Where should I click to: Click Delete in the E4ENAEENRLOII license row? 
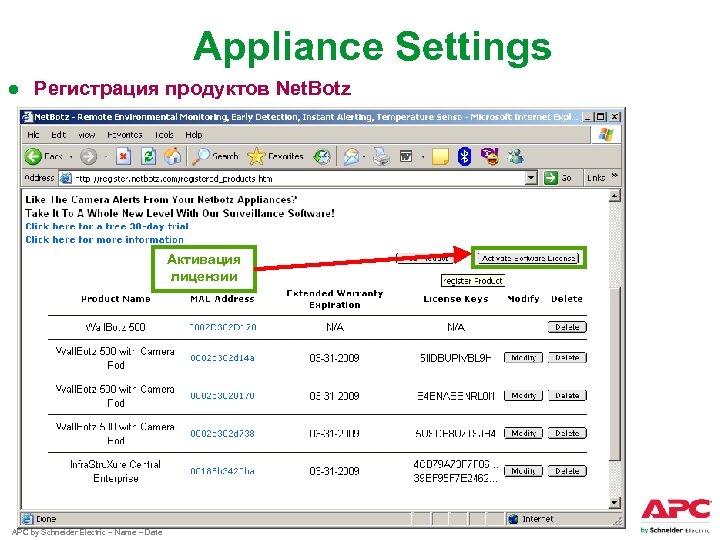point(567,395)
